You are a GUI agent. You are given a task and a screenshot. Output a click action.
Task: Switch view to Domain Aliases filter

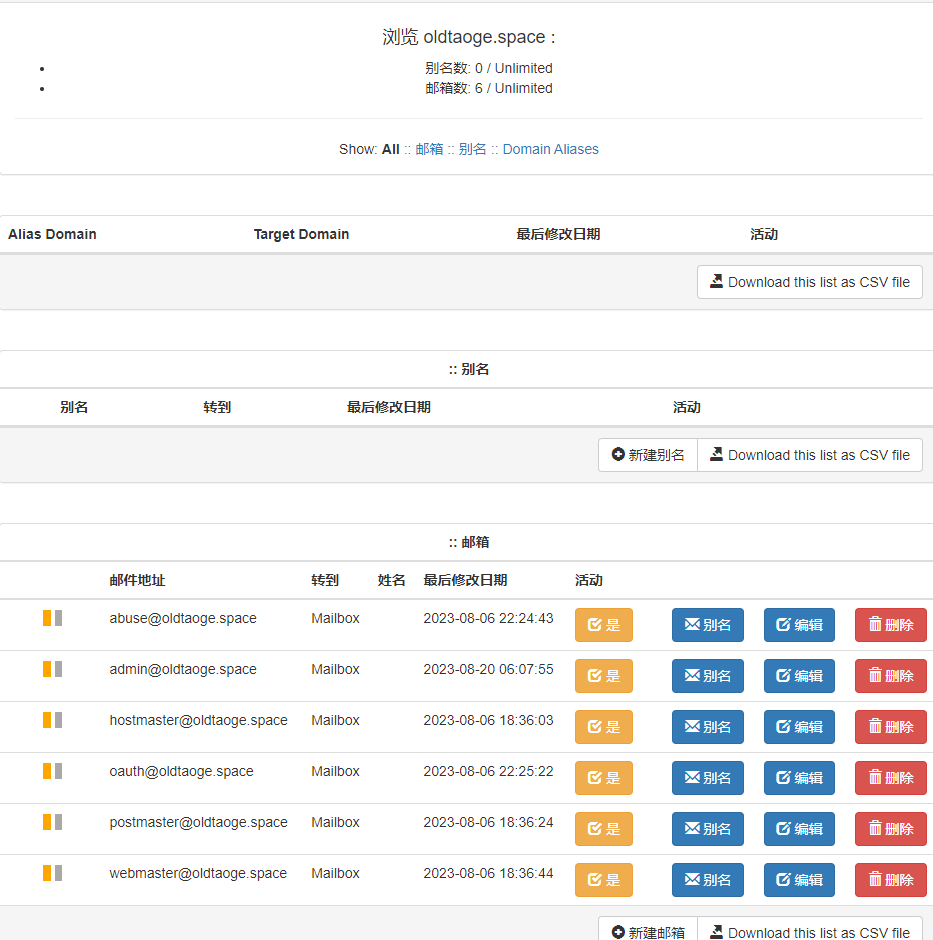coord(550,149)
